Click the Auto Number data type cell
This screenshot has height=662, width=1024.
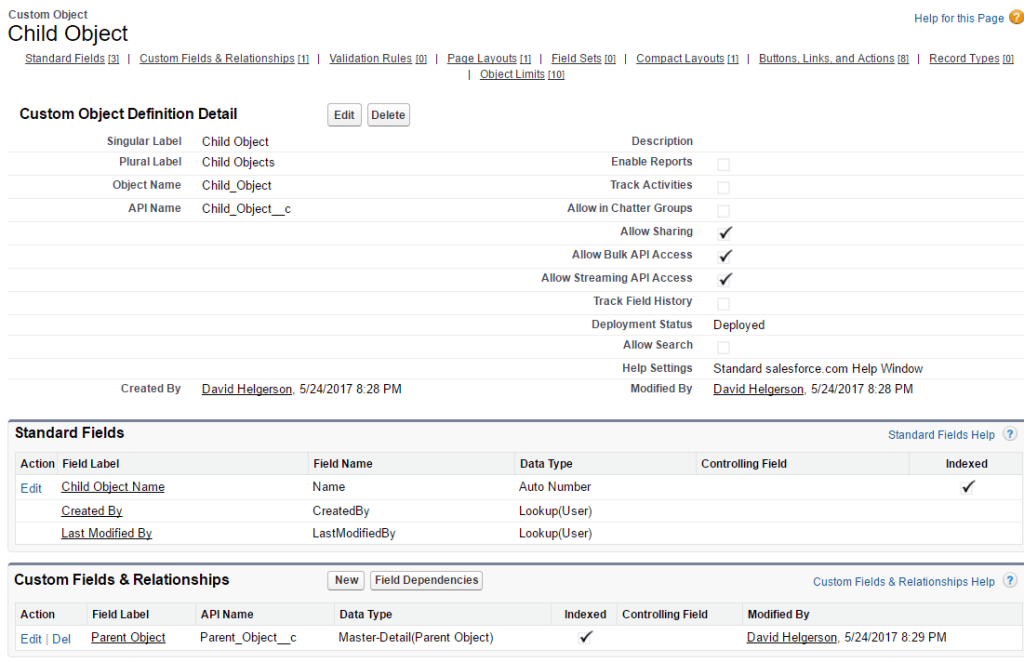tap(555, 486)
